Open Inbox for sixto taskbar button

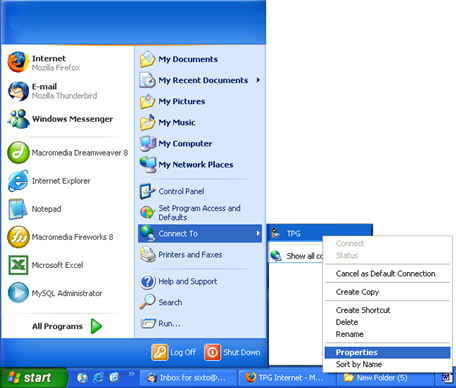click(x=187, y=378)
